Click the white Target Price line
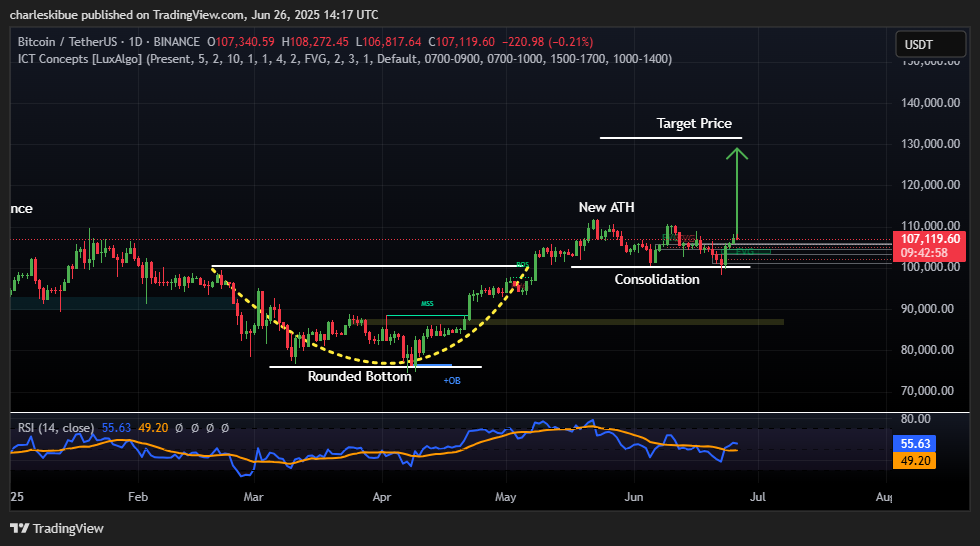This screenshot has width=980, height=546. pyautogui.click(x=671, y=138)
